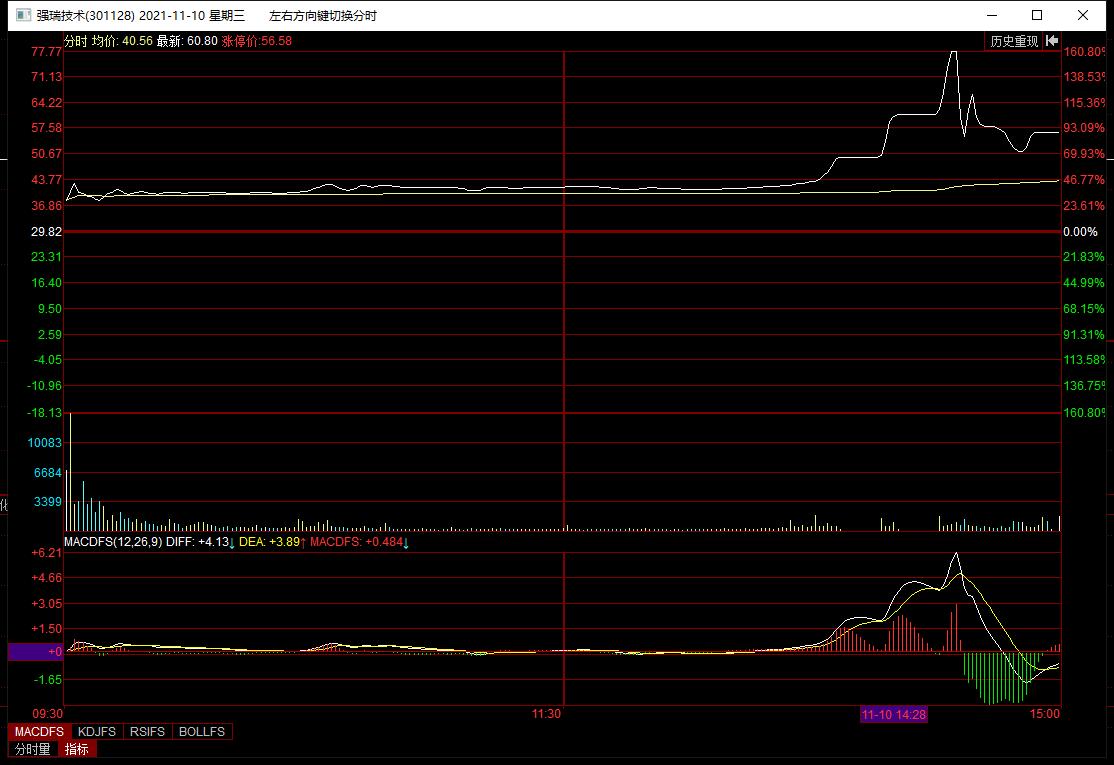Click the arrow icon beside 历史重现

(1052, 41)
